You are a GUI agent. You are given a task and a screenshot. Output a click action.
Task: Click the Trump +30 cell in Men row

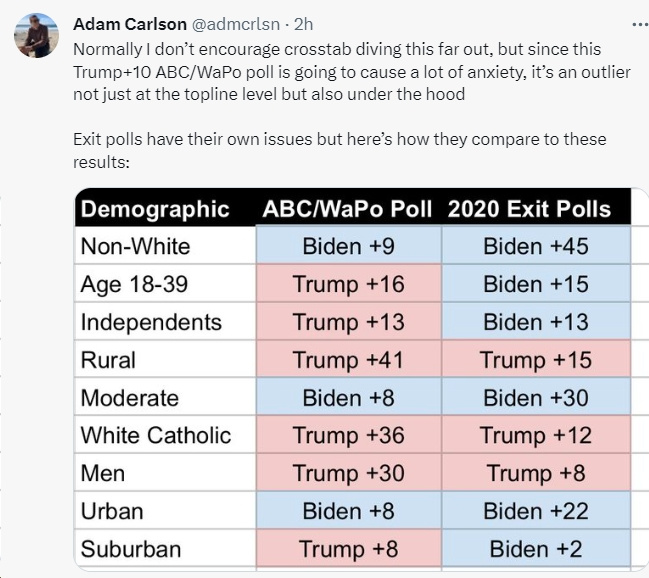[348, 473]
